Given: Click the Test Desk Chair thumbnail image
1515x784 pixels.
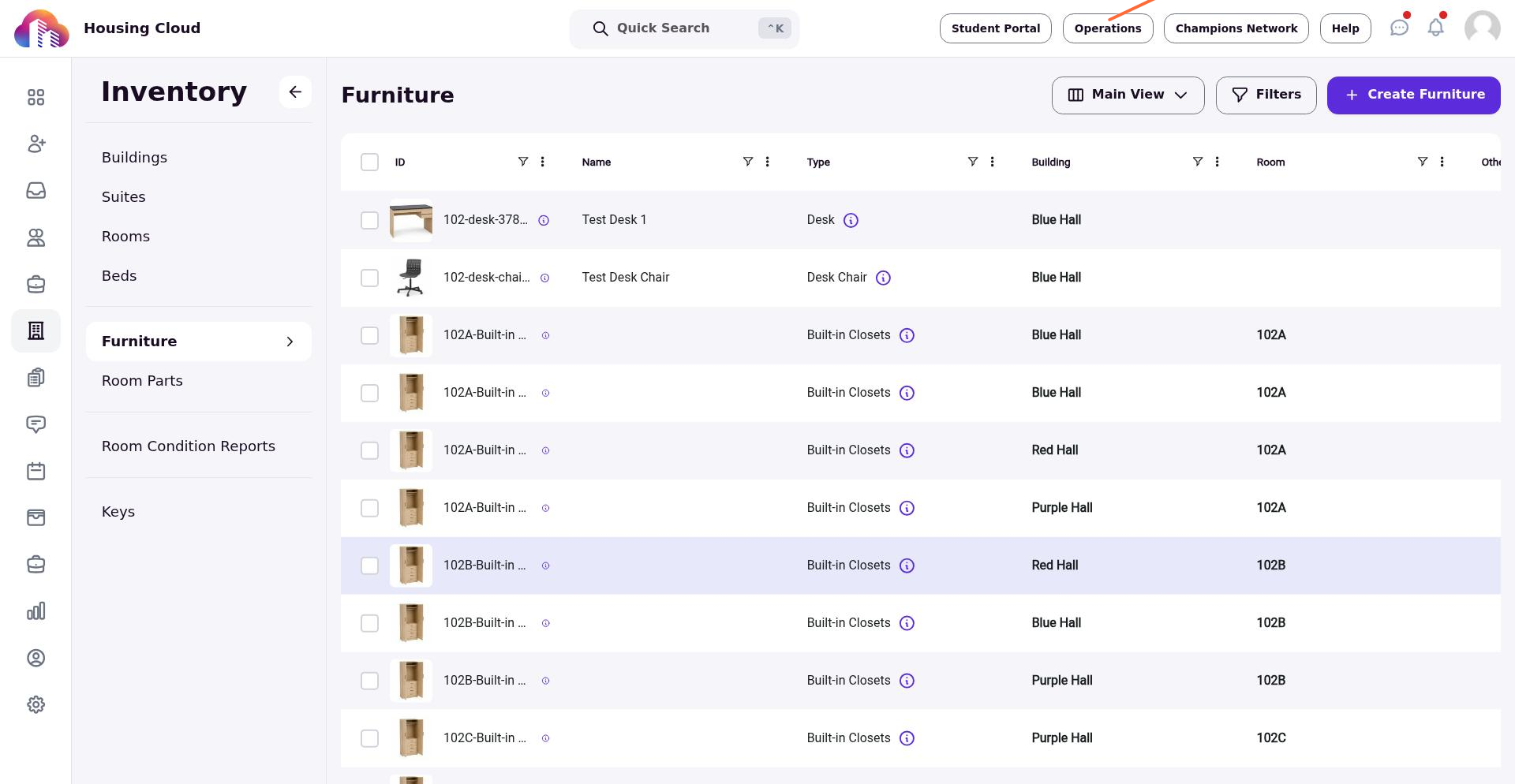Looking at the screenshot, I should pos(410,278).
